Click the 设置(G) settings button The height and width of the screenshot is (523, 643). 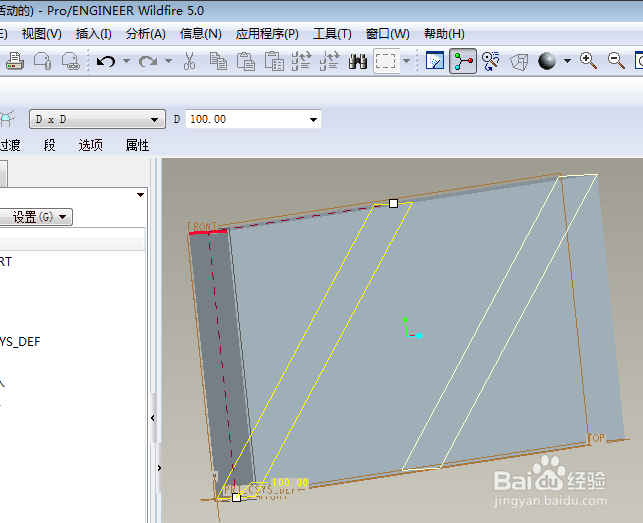pyautogui.click(x=36, y=217)
